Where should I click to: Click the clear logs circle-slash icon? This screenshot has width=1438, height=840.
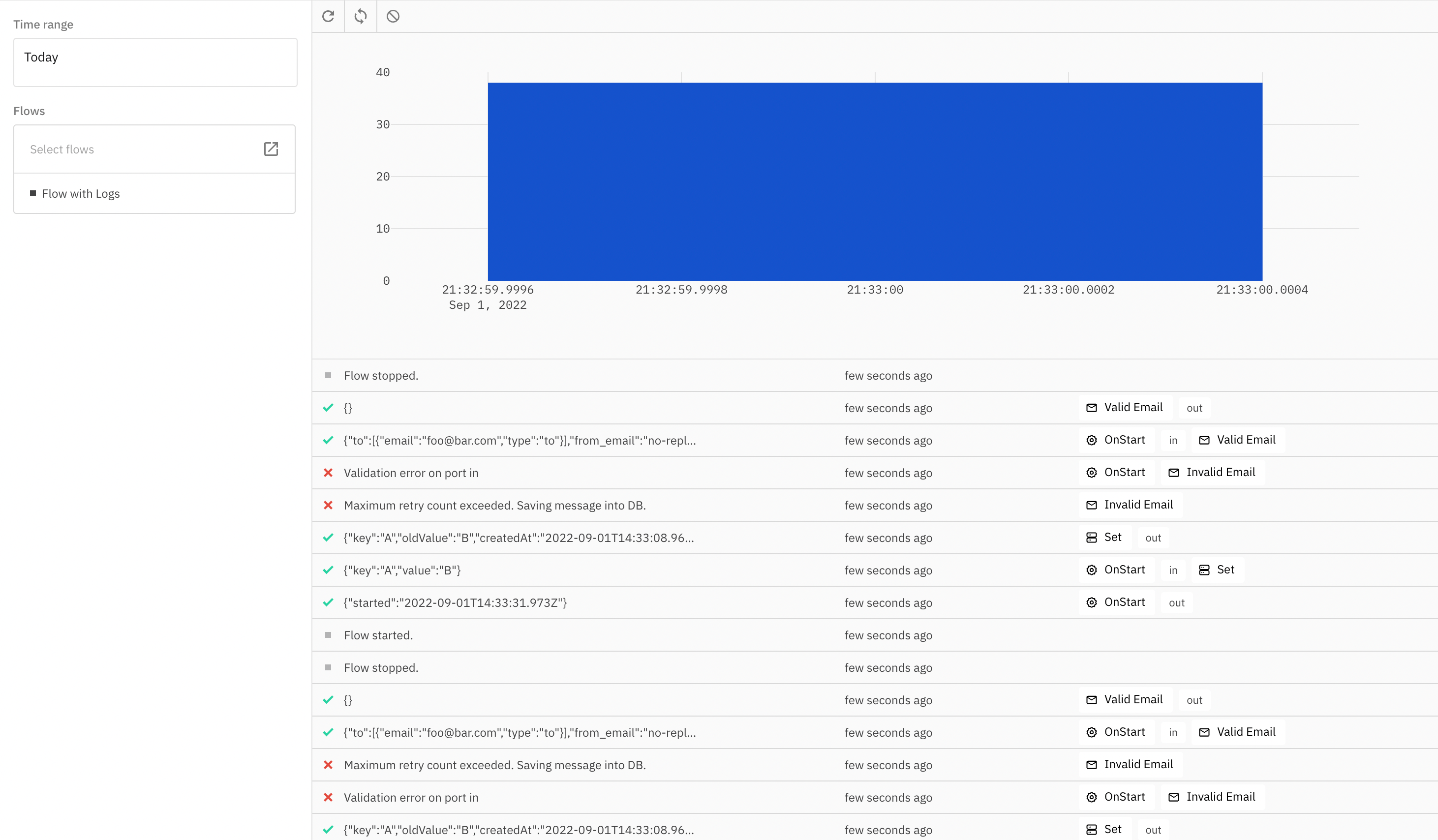[x=393, y=16]
